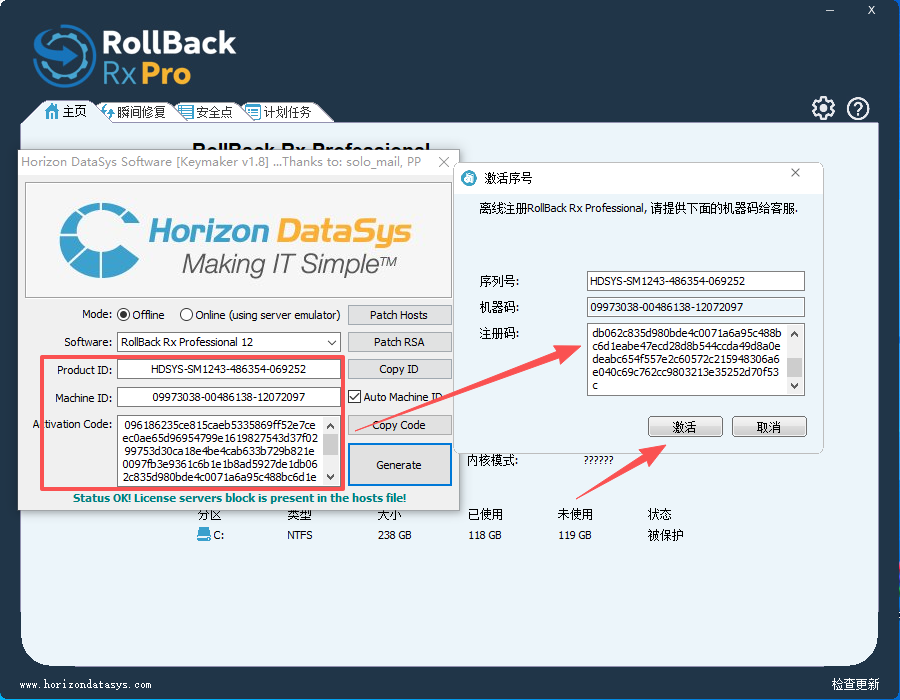Screen dimensions: 900x700
Task: Click the 激活序号 dialog title icon
Action: 469,178
